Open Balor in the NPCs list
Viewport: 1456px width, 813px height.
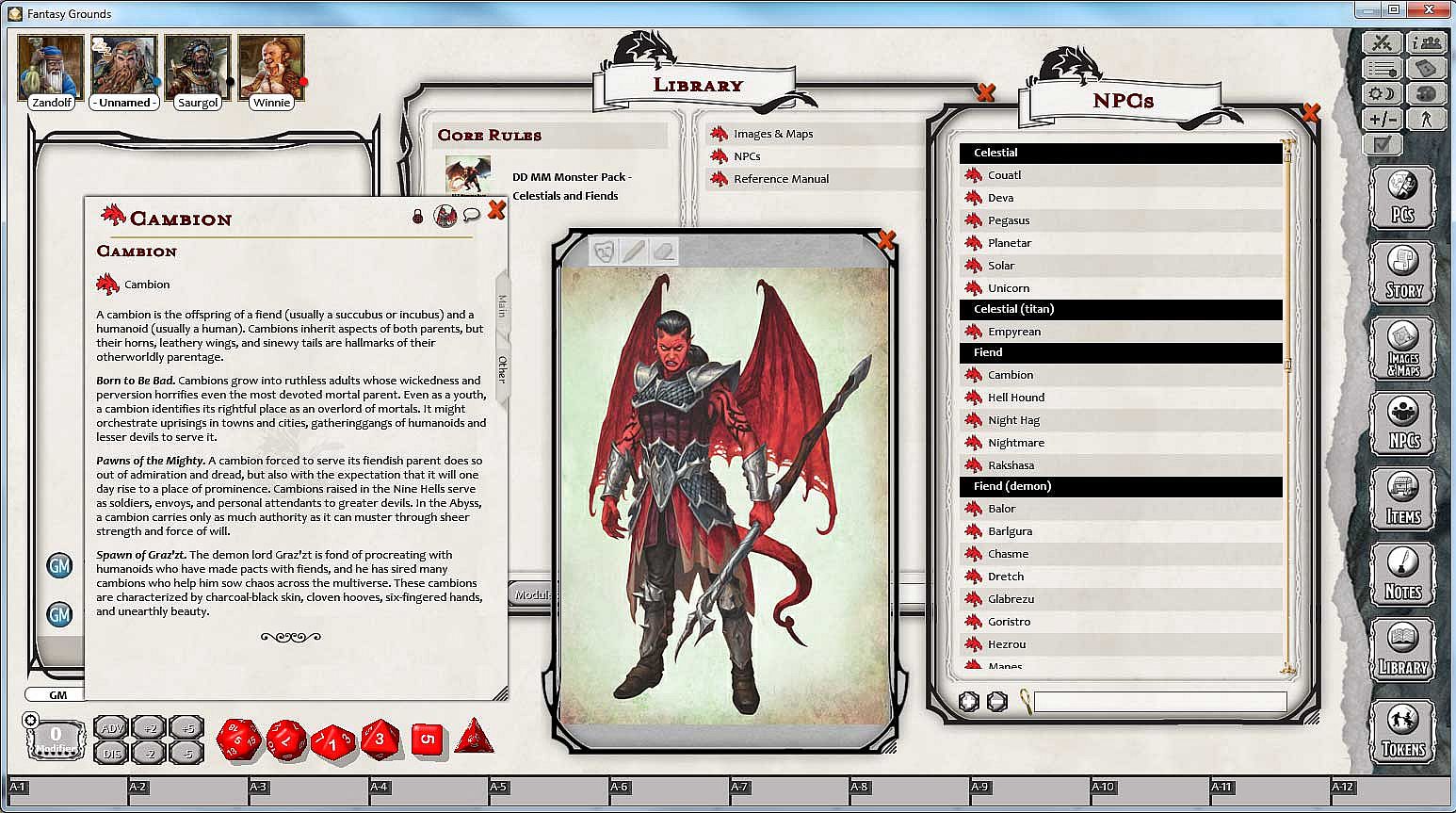click(1122, 509)
